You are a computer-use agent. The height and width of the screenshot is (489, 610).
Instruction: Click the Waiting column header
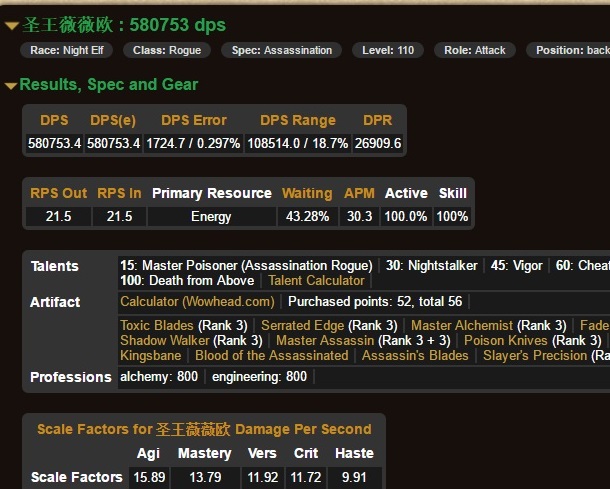tap(306, 193)
